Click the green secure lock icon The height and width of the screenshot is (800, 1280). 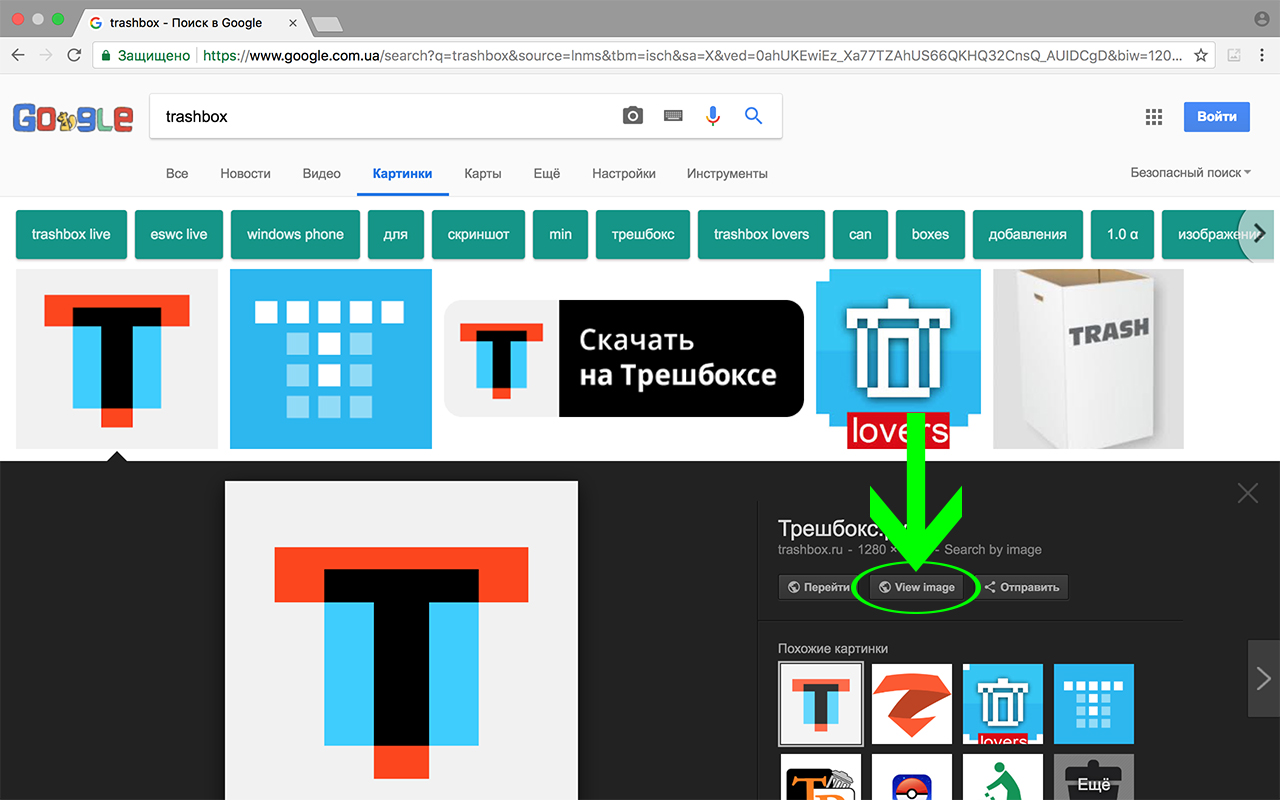106,55
